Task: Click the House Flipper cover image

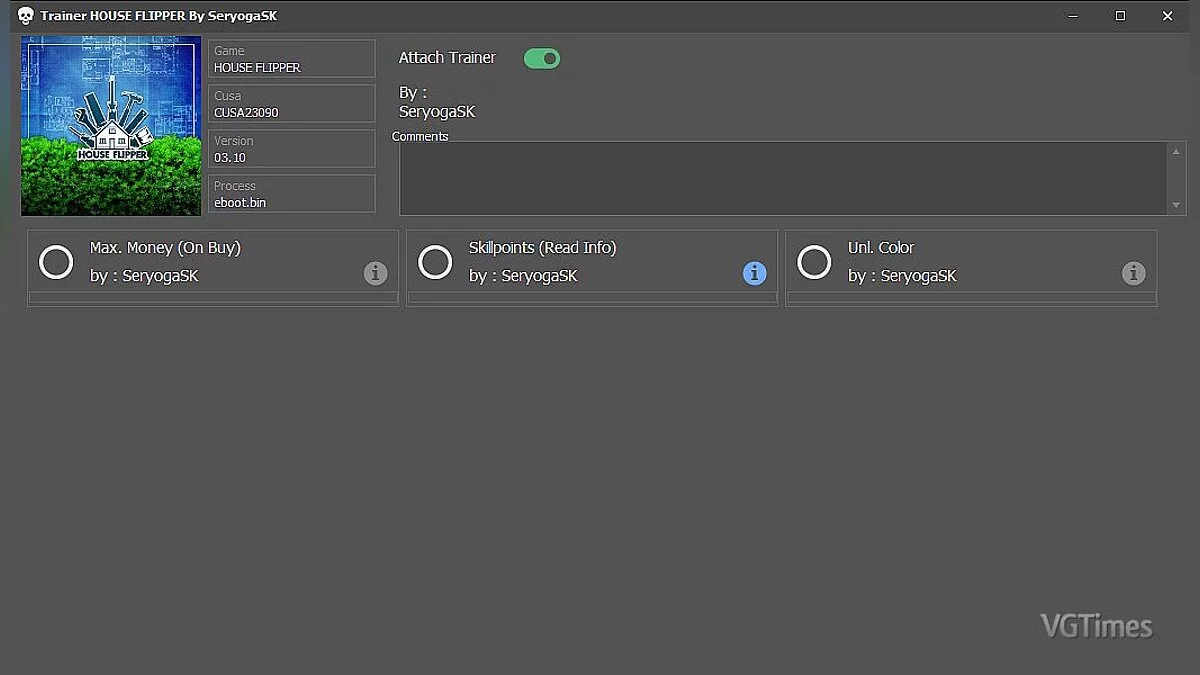Action: coord(111,126)
